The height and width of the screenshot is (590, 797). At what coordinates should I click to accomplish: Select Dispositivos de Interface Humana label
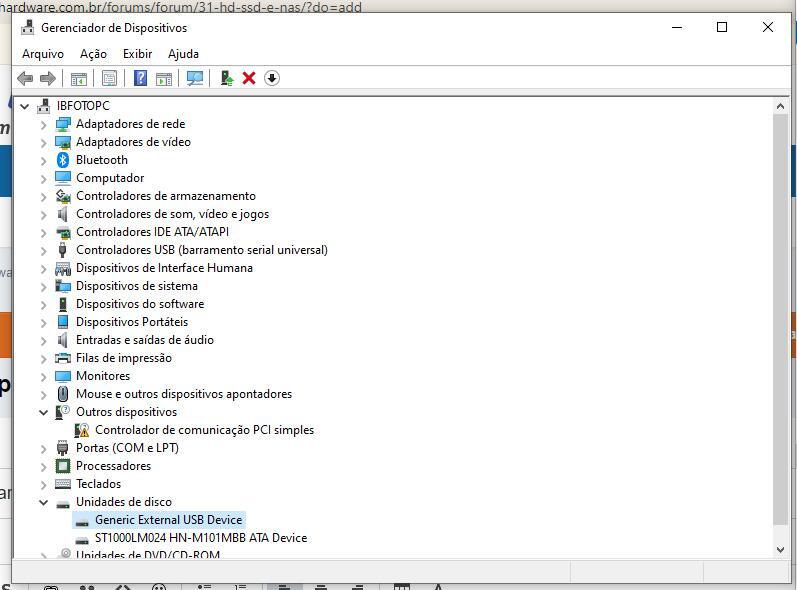(164, 268)
